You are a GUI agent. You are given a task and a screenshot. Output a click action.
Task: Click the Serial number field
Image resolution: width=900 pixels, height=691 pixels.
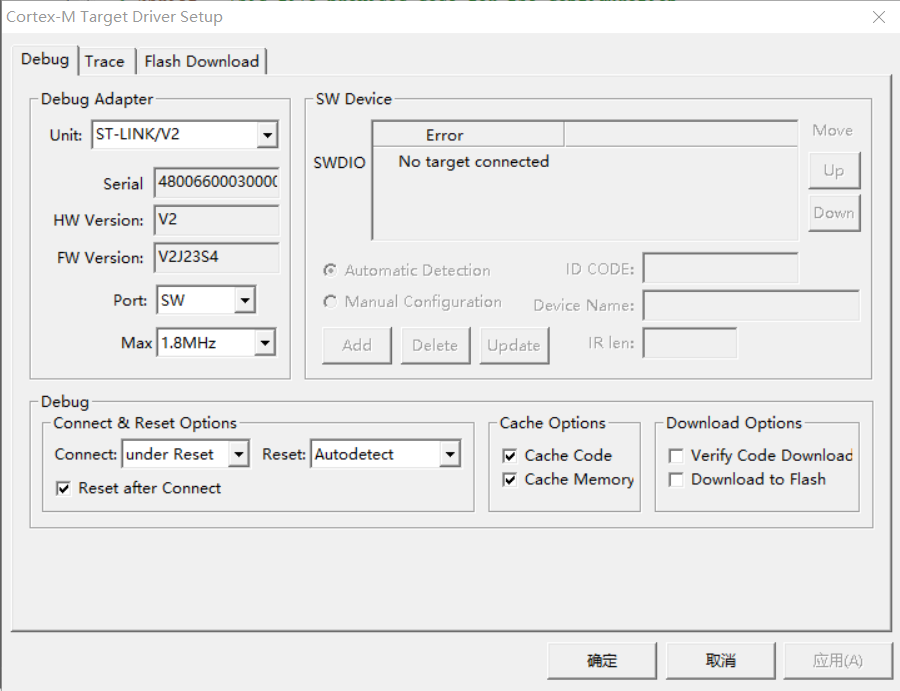coord(216,182)
